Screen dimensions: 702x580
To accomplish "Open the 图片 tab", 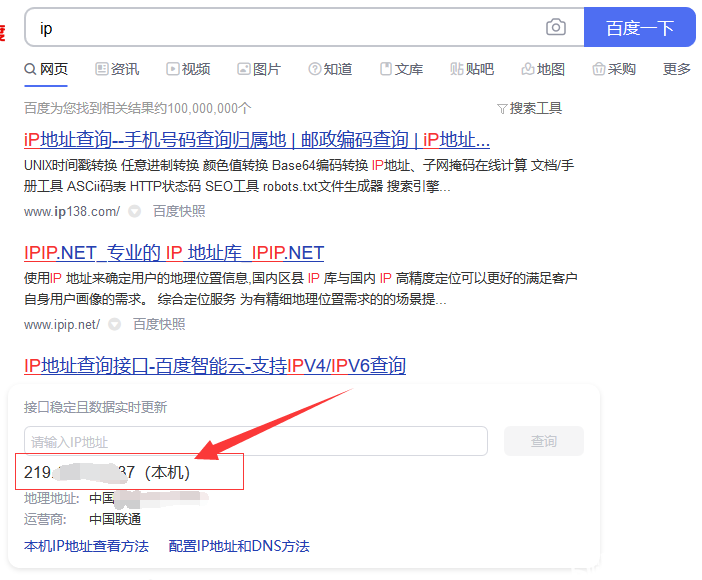I will (x=259, y=69).
